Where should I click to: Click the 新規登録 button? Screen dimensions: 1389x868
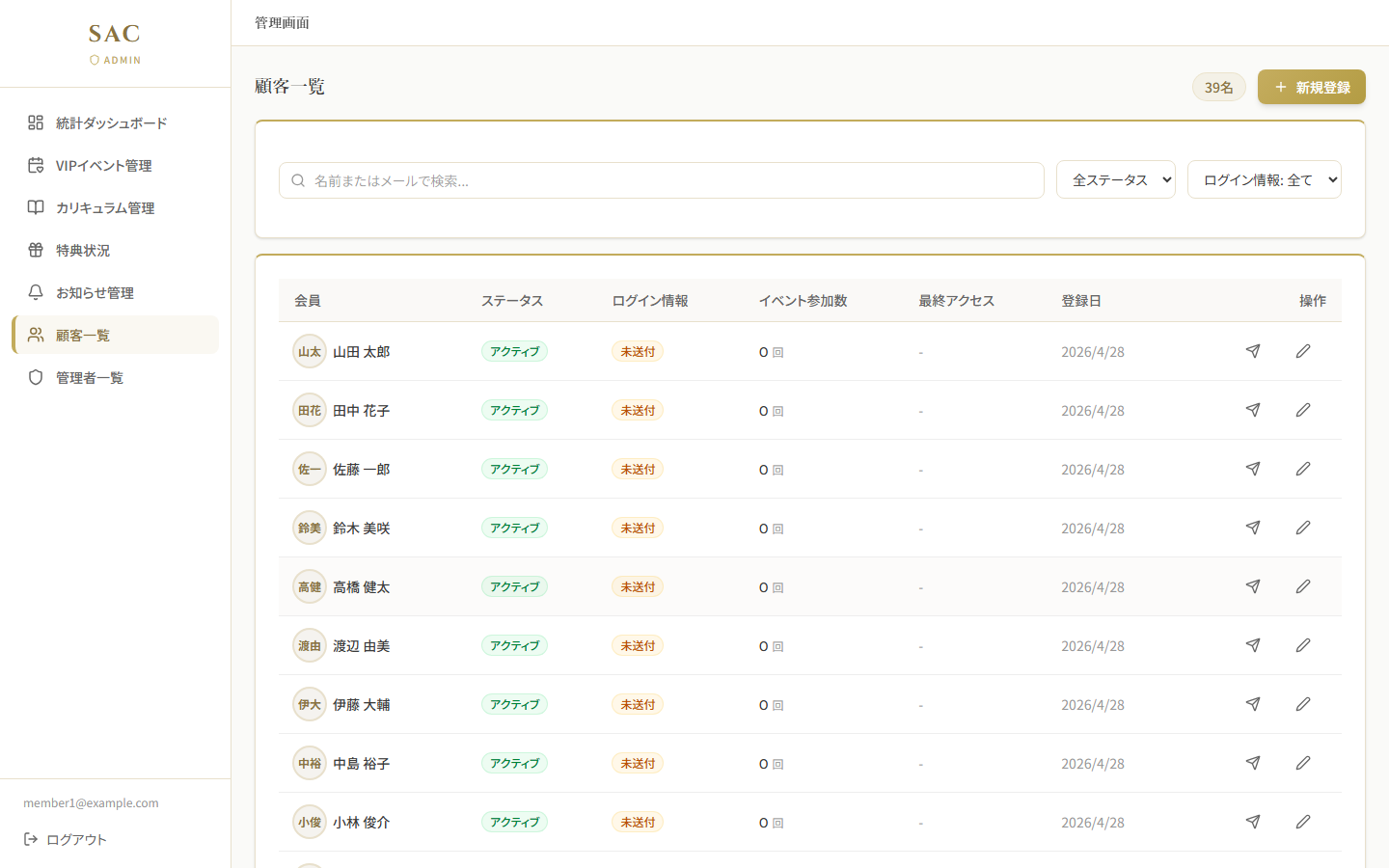point(1312,87)
